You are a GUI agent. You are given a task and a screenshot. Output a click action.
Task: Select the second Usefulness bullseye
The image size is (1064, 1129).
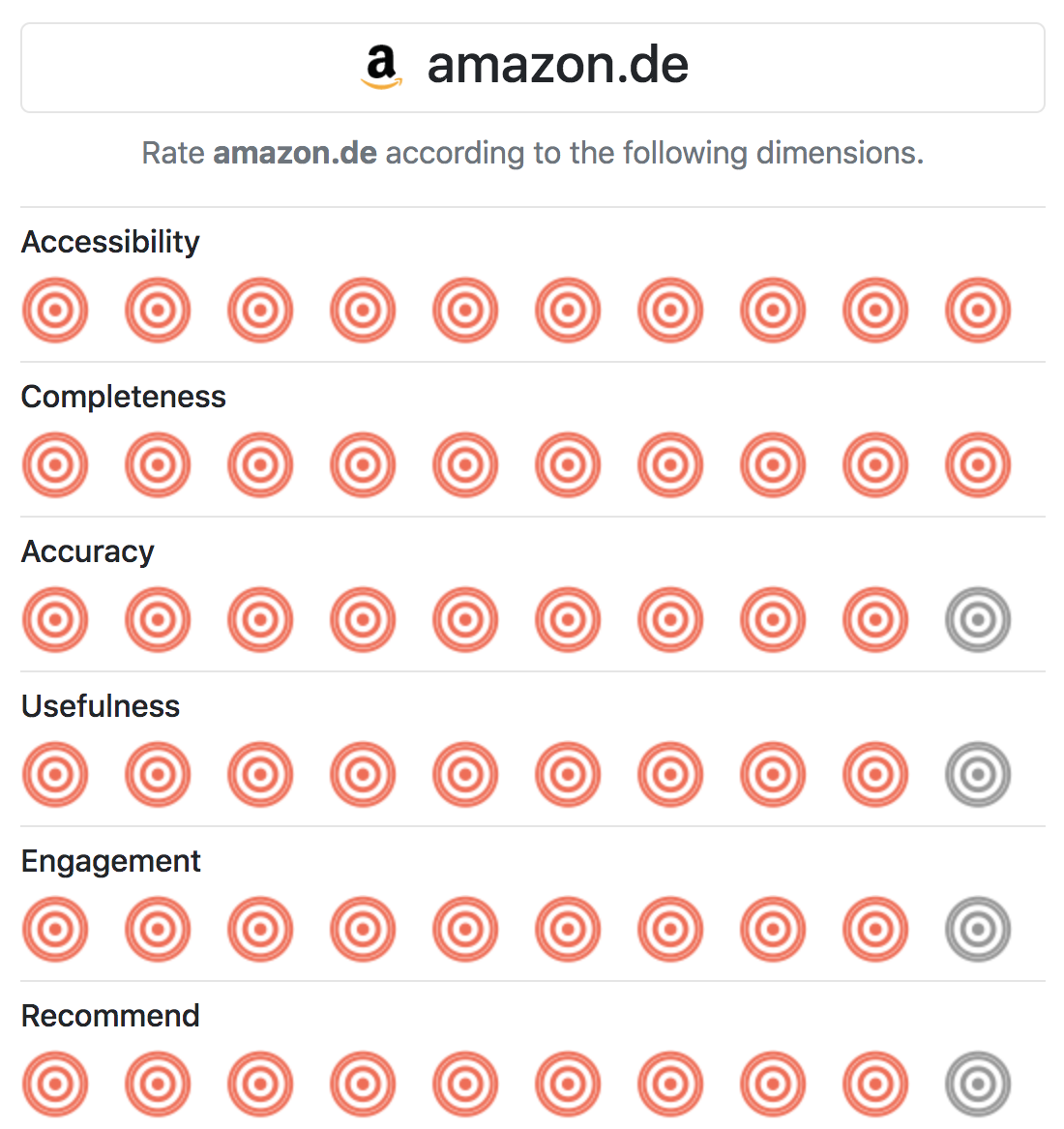pyautogui.click(x=158, y=775)
